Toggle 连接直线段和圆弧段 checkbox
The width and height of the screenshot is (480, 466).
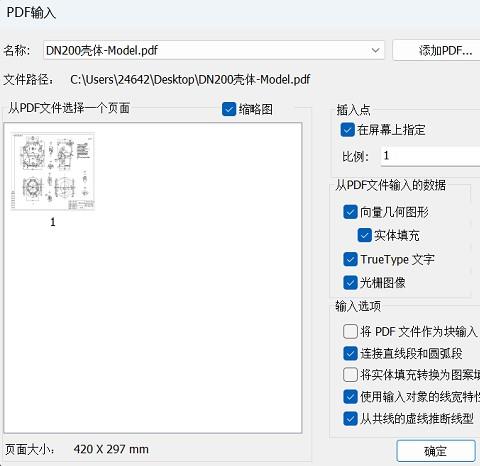(350, 353)
